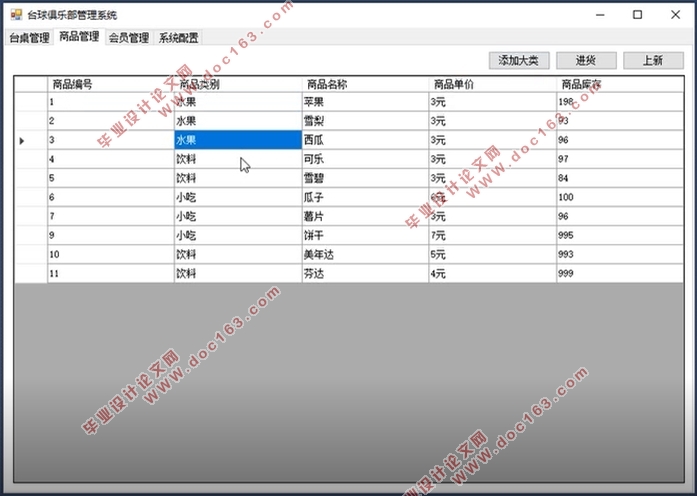Viewport: 697px width, 496px height.
Task: Select the 芬达 product name cell
Action: point(365,274)
